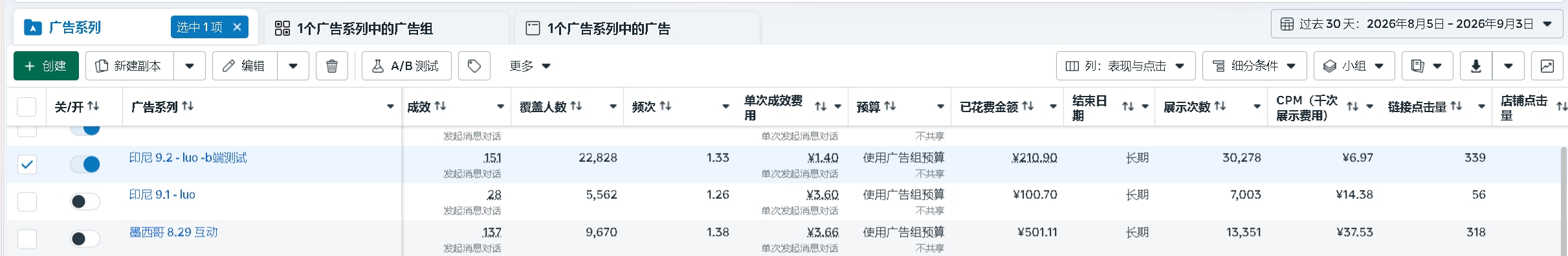Open 小组 dropdown

coord(1354,66)
